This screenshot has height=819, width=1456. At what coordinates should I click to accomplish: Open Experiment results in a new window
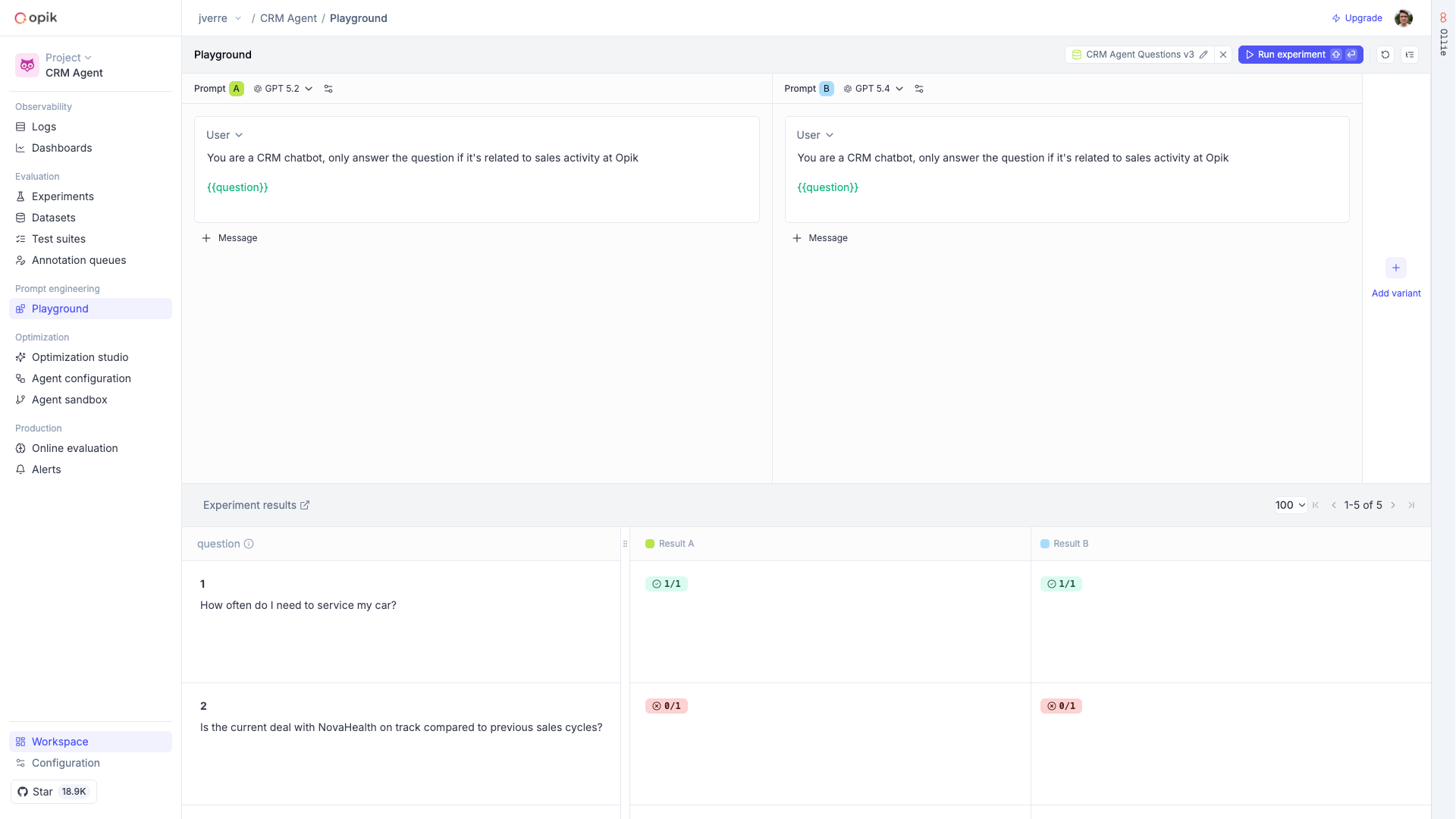tap(305, 505)
